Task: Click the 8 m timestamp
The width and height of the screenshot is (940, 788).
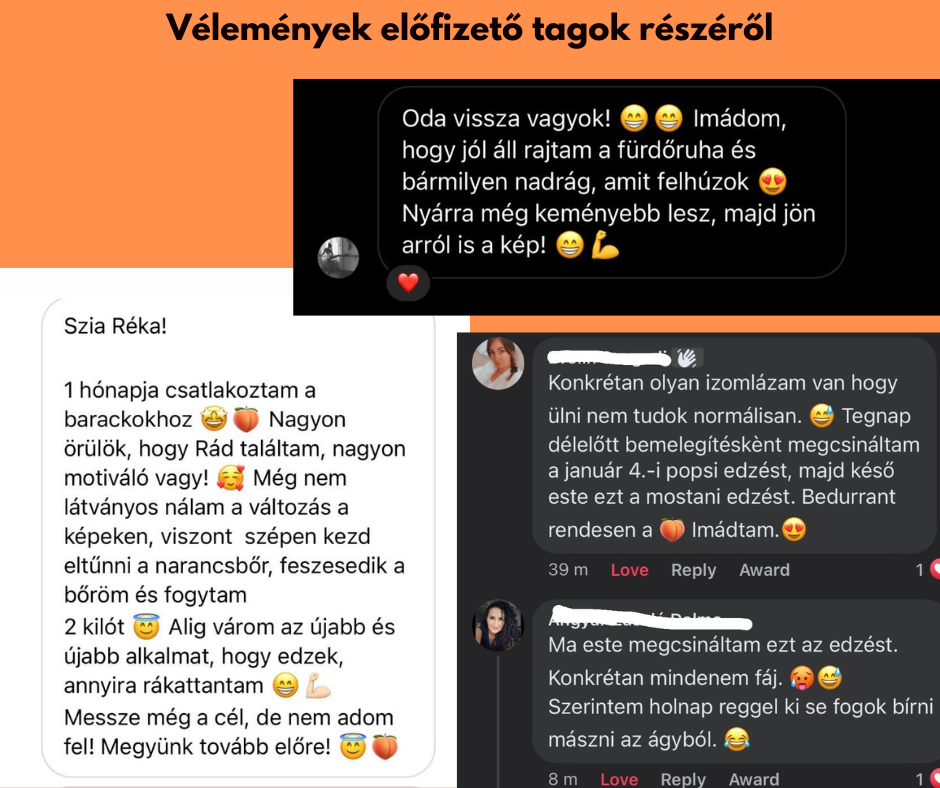Action: (x=563, y=779)
